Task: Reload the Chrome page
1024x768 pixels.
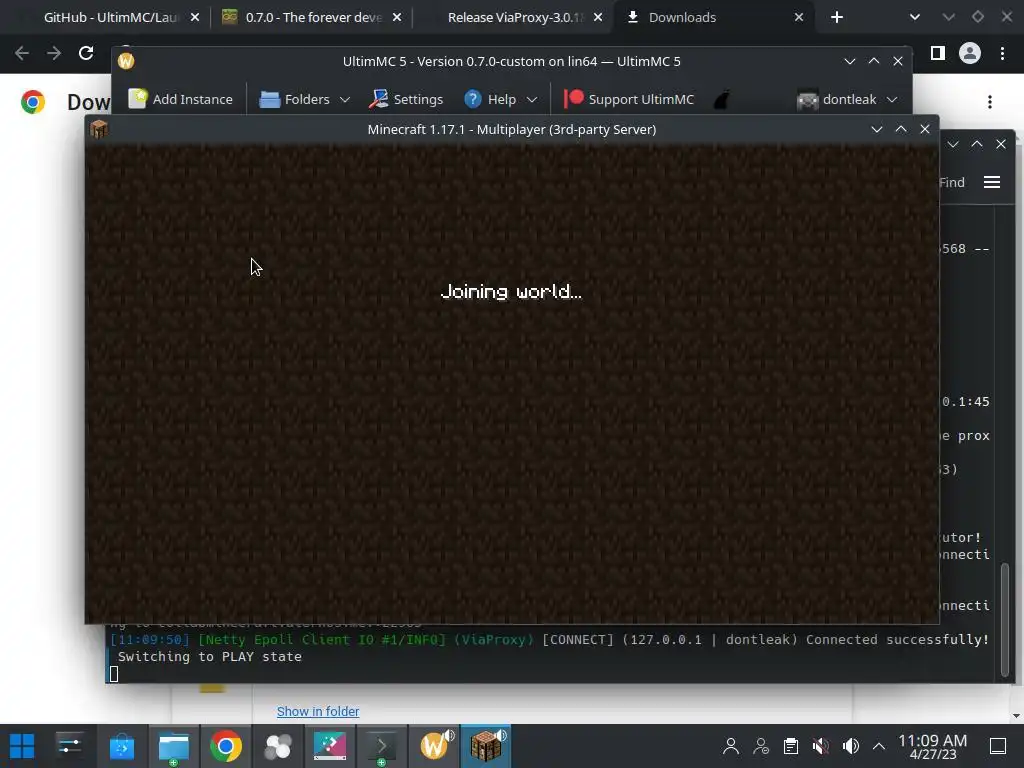Action: point(86,53)
